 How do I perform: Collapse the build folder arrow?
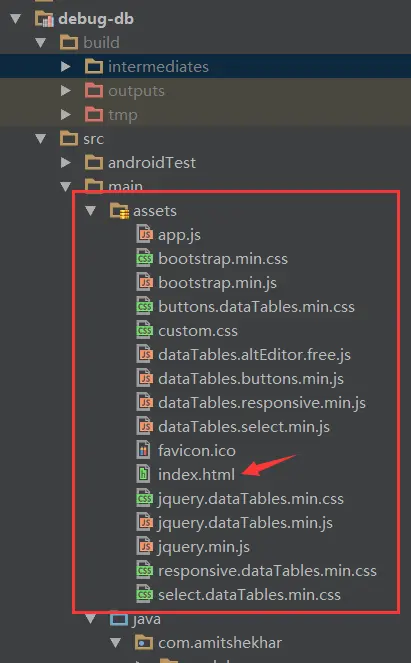click(x=41, y=42)
